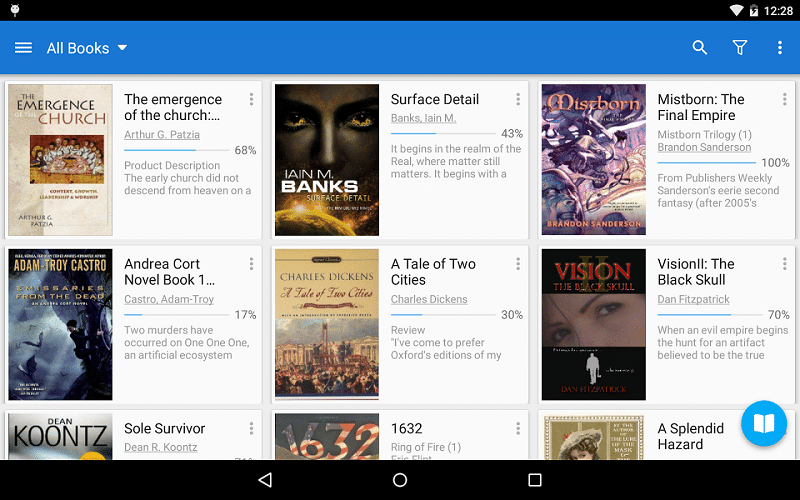Open the filter funnel icon

[x=740, y=48]
